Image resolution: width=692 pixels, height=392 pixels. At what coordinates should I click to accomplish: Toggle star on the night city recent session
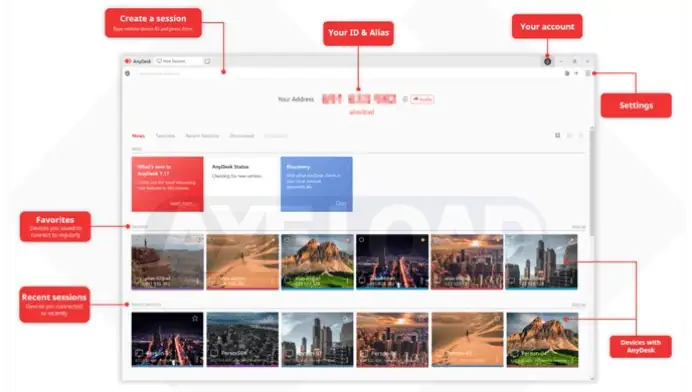(195, 318)
